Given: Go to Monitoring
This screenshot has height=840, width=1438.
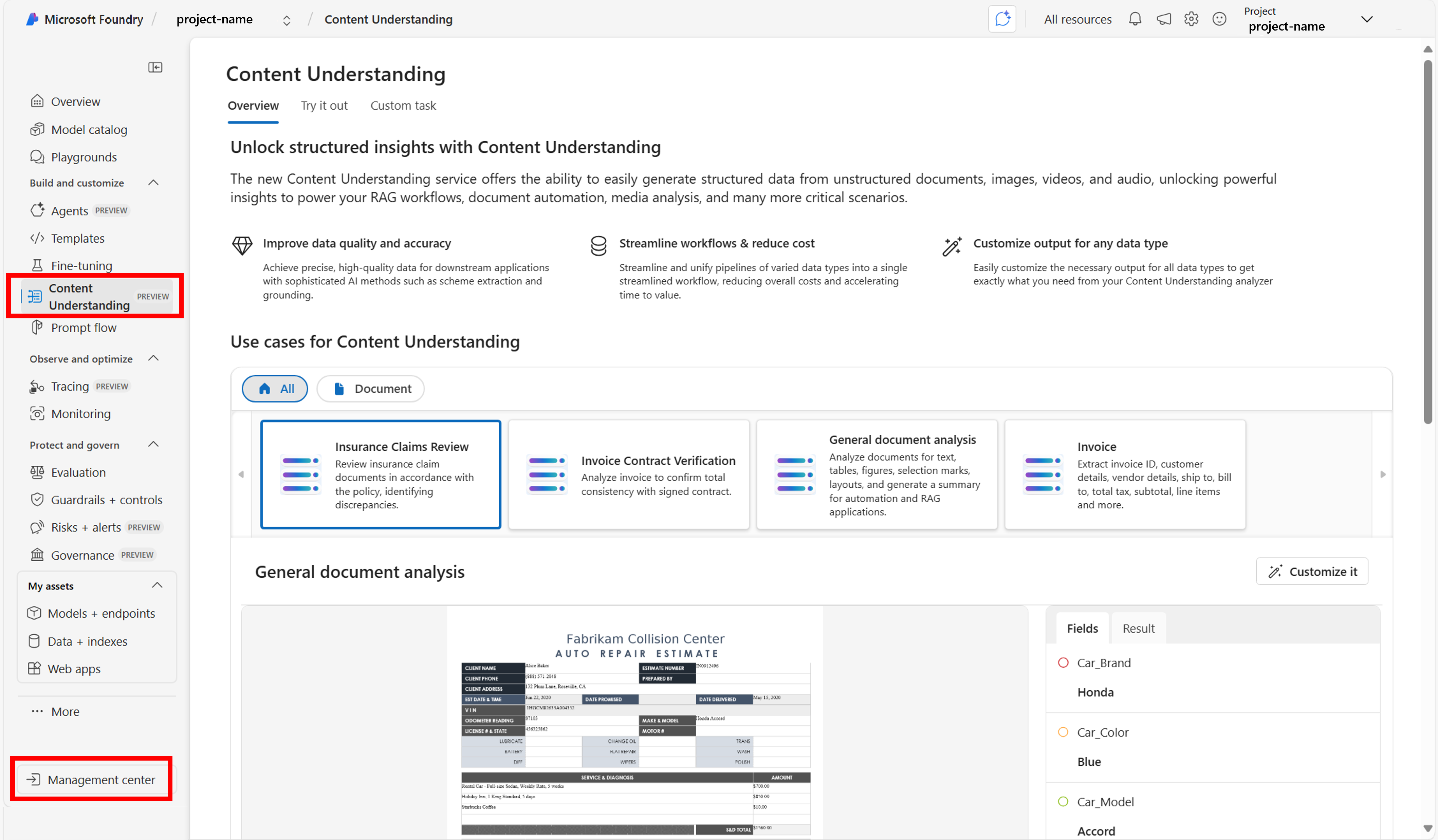Looking at the screenshot, I should 70,414.
